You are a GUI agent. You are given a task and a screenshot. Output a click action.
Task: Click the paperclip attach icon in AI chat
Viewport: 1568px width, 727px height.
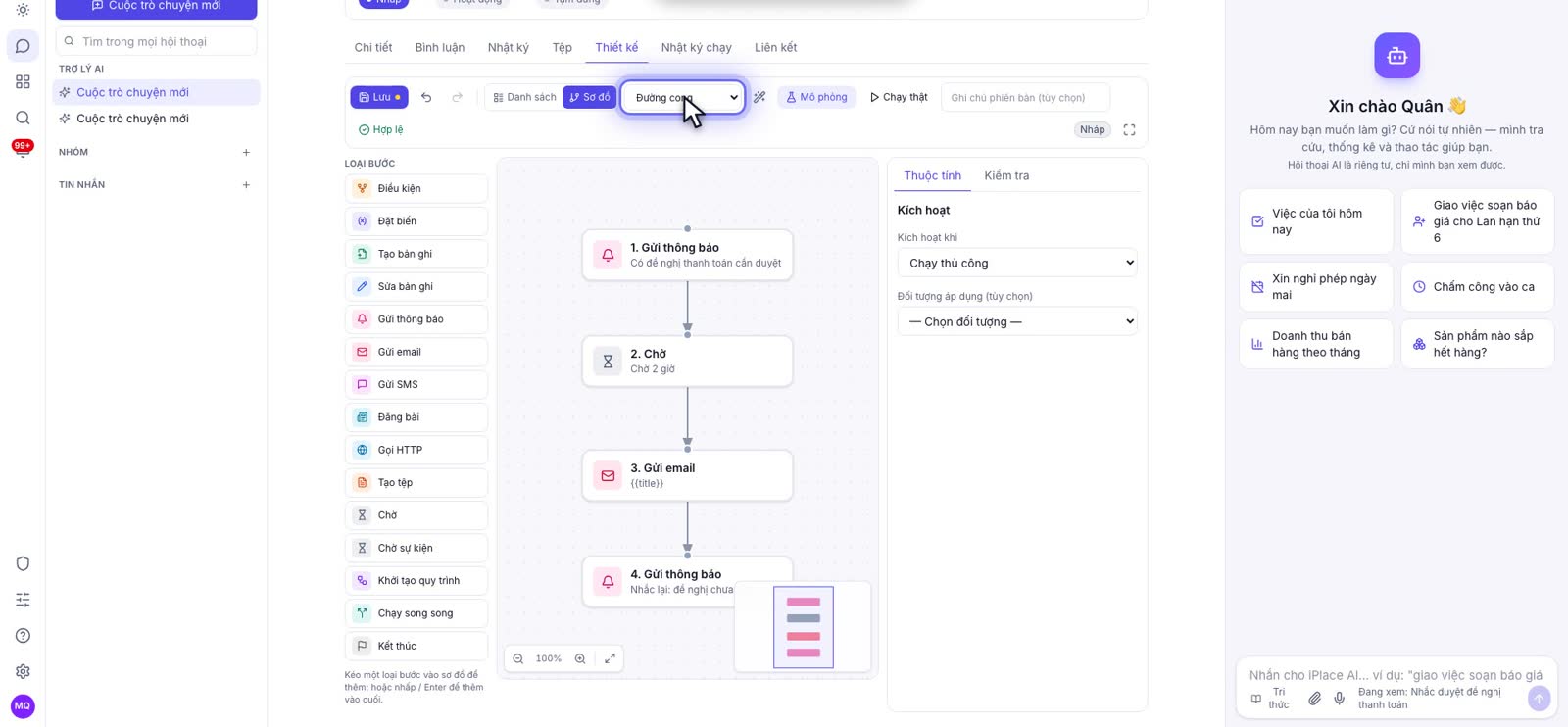tap(1314, 698)
